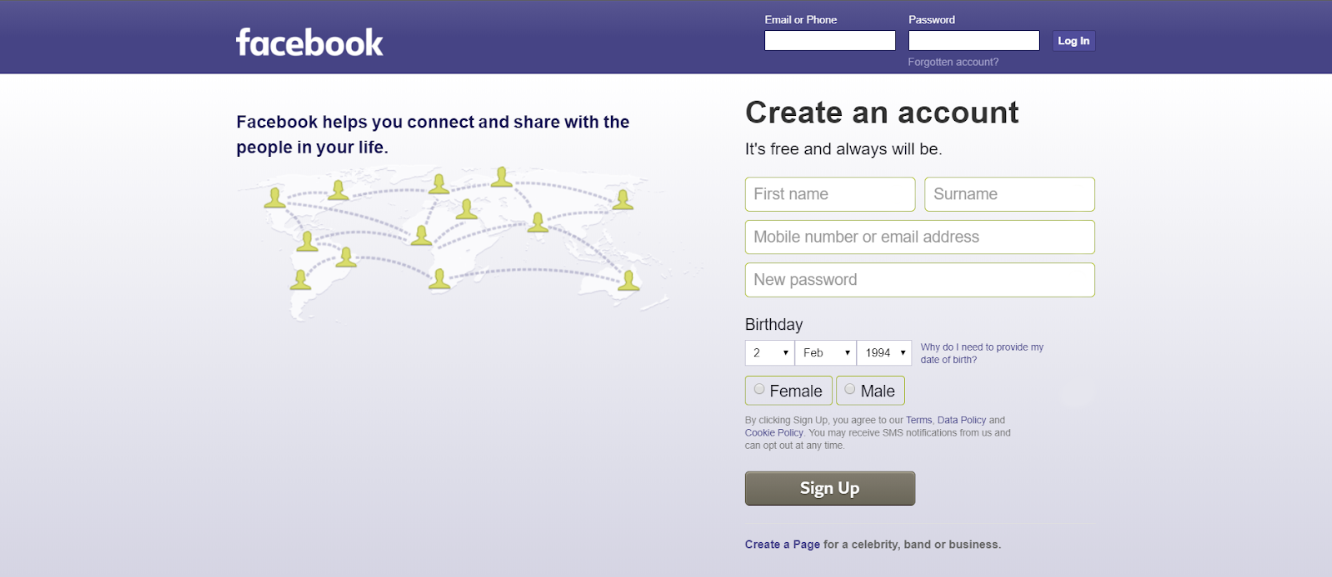This screenshot has width=1332, height=577.
Task: Open 'Why do I need to provide my date of birth?'
Action: 982,353
